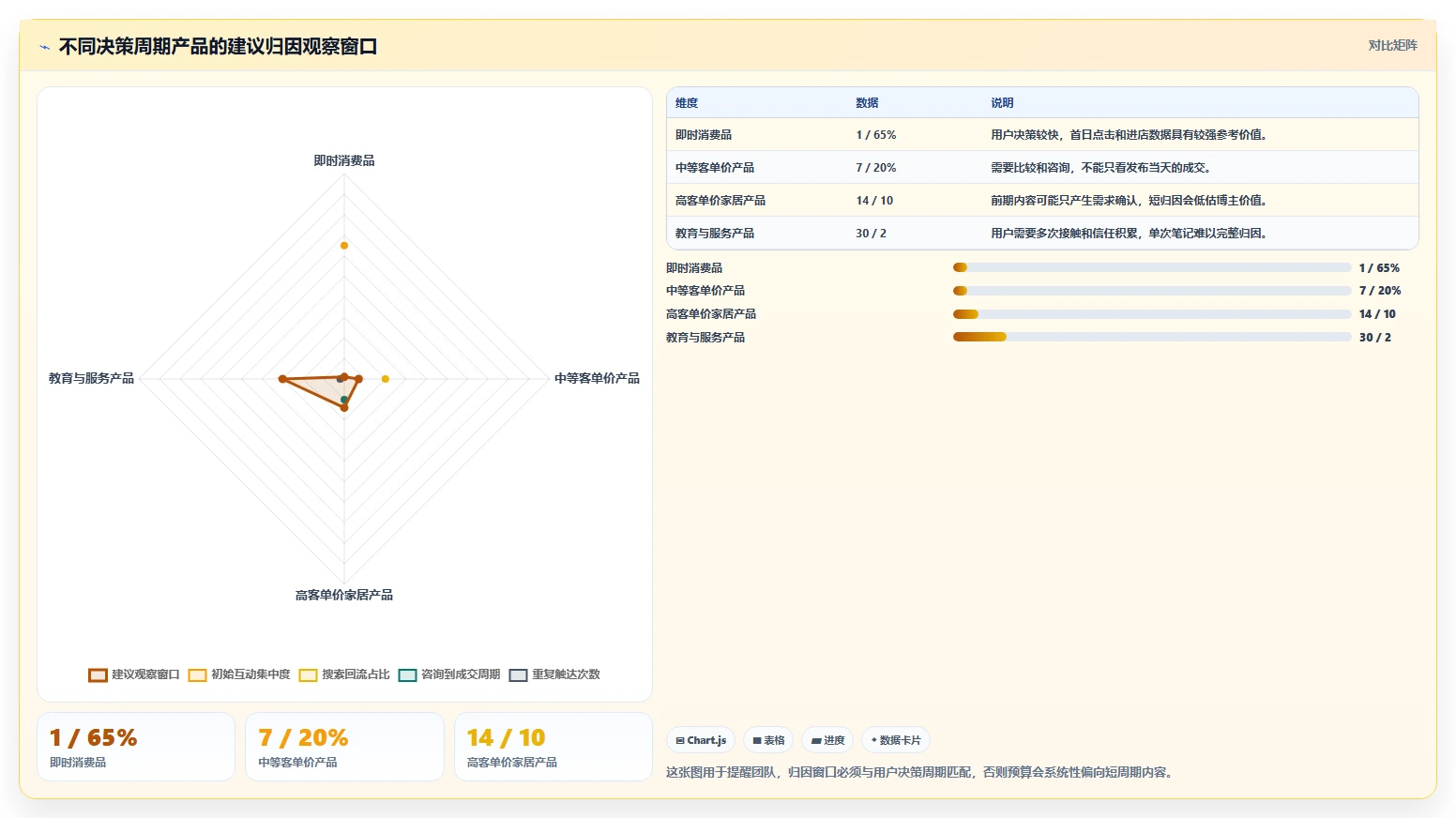This screenshot has height=818, width=1456.
Task: Toggle 建议观察窗口 legend series
Action: (134, 674)
